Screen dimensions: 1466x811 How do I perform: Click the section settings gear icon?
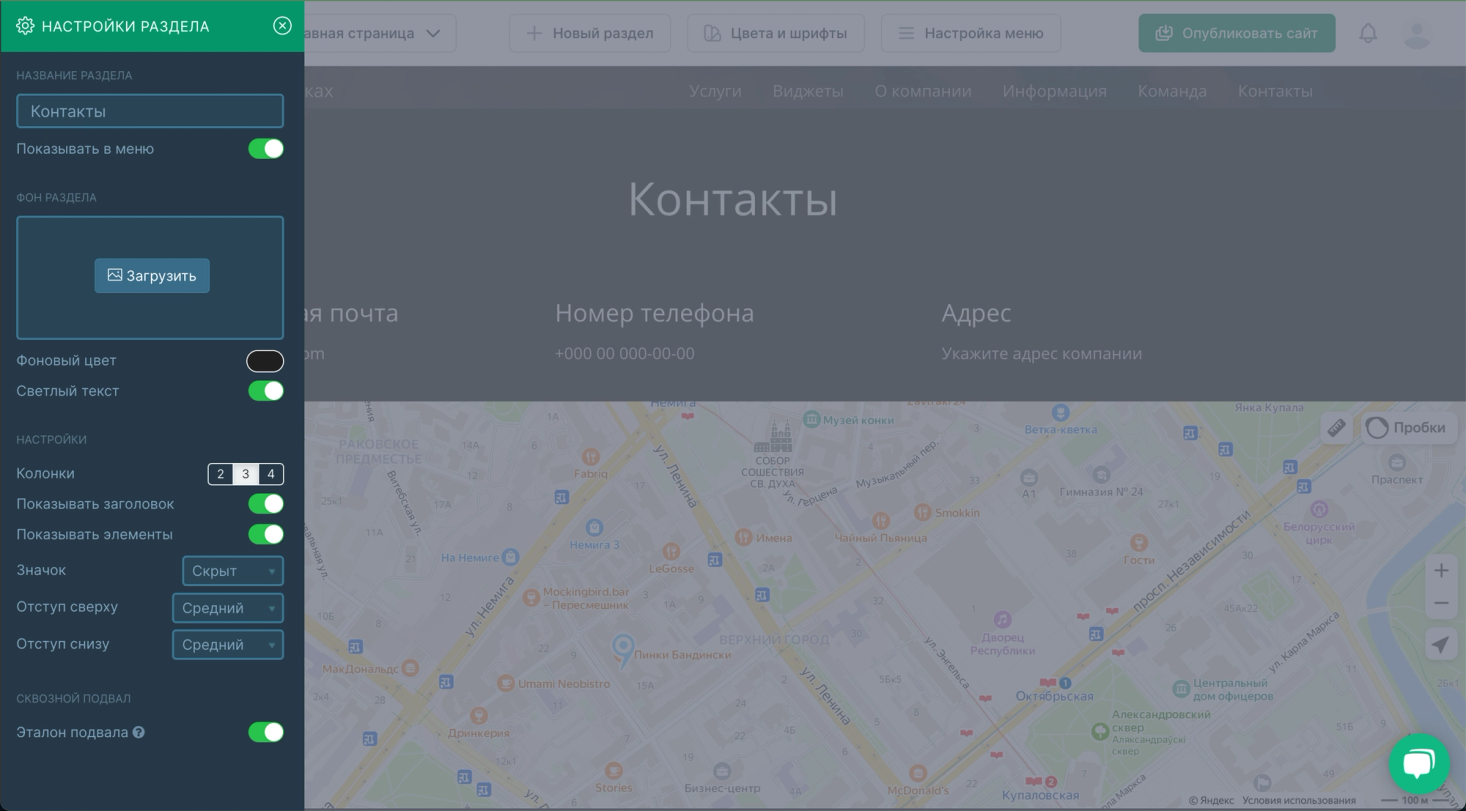(x=25, y=26)
